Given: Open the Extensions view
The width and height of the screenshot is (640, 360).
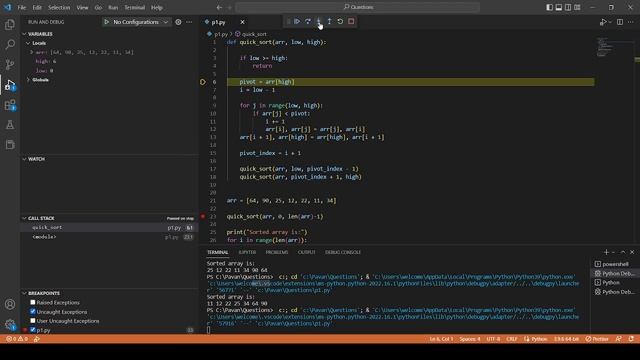Looking at the screenshot, I should point(10,105).
